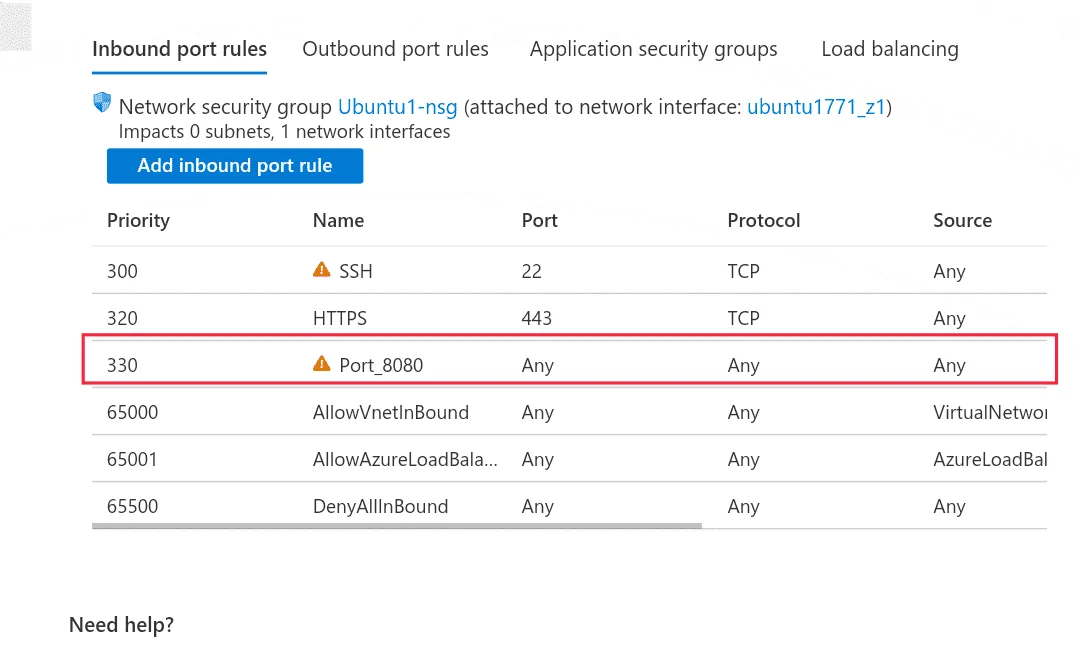Click the VirtualNetwork source cell

[x=990, y=412]
